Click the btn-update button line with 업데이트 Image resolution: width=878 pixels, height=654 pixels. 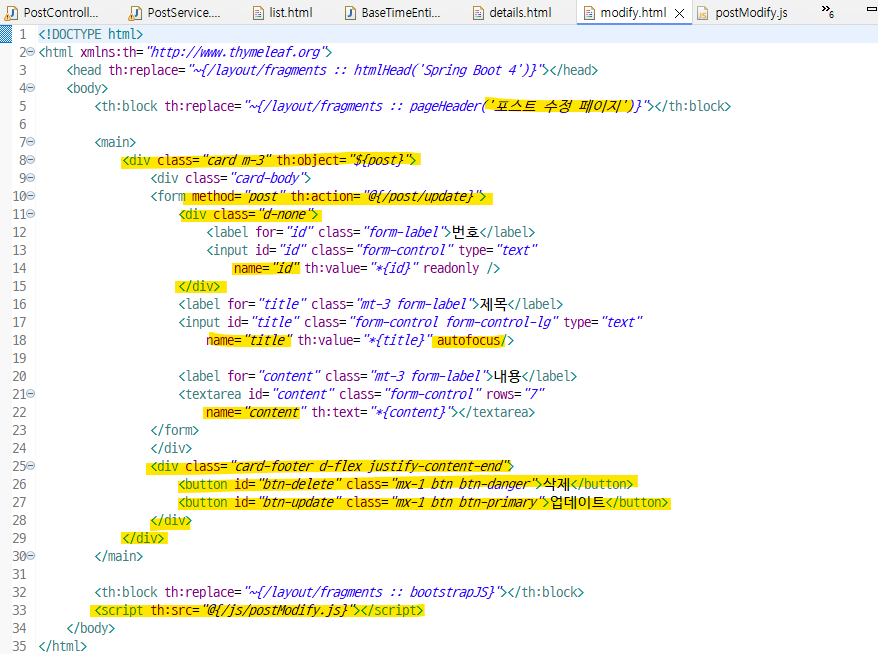[x=423, y=502]
